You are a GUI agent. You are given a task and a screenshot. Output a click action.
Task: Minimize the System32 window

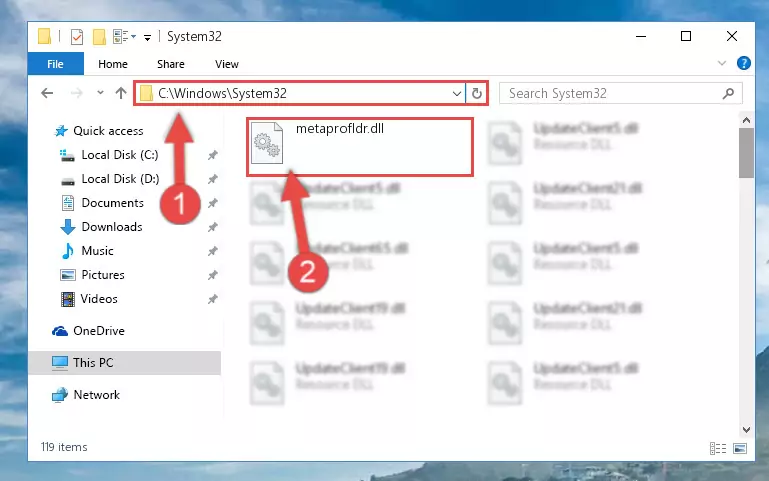point(641,37)
